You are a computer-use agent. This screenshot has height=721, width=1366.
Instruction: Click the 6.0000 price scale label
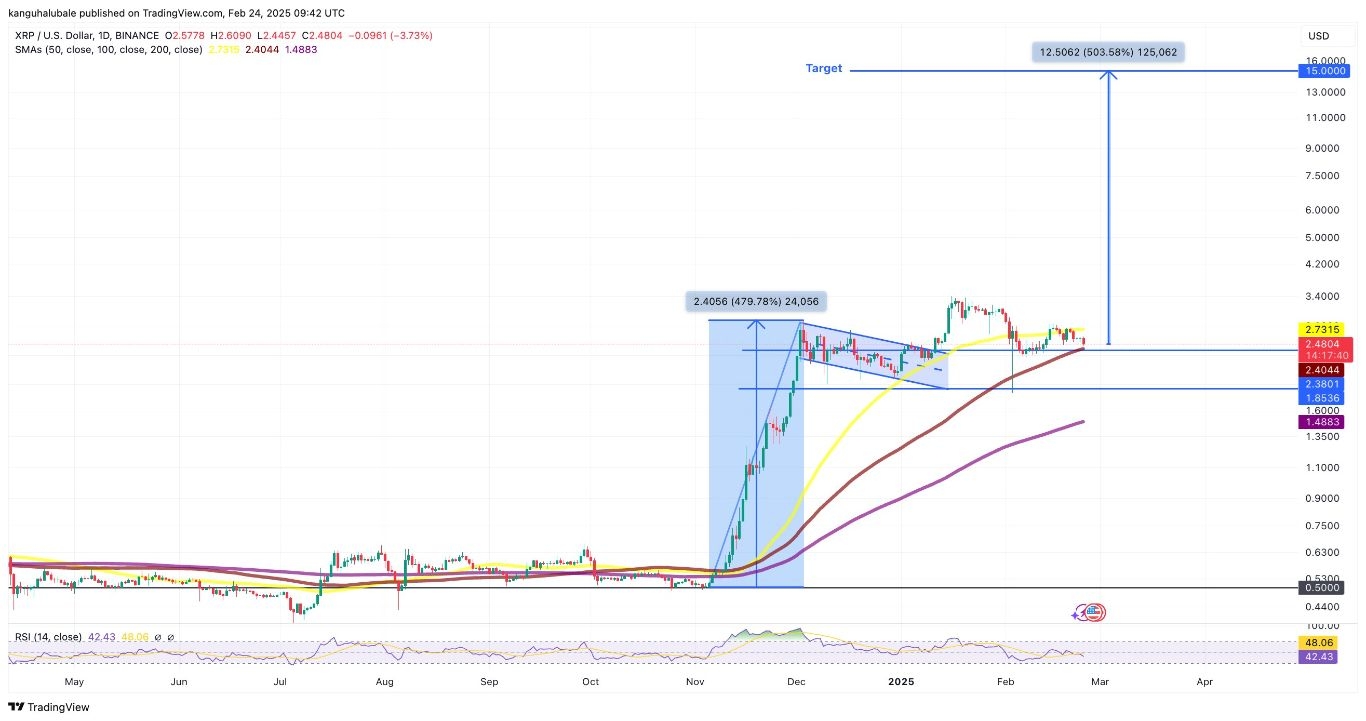coord(1322,211)
